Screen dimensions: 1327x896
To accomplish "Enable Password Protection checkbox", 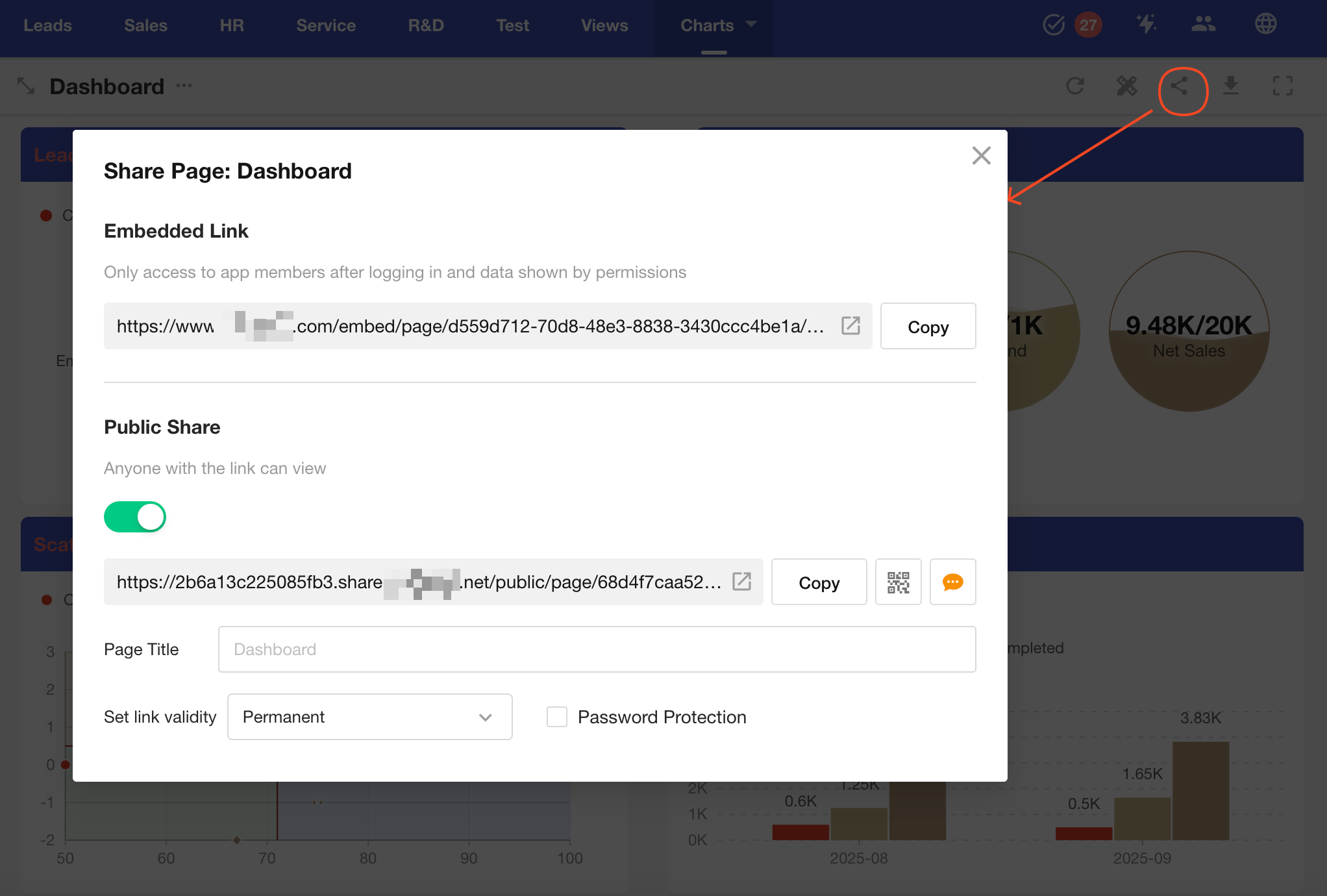I will [557, 717].
